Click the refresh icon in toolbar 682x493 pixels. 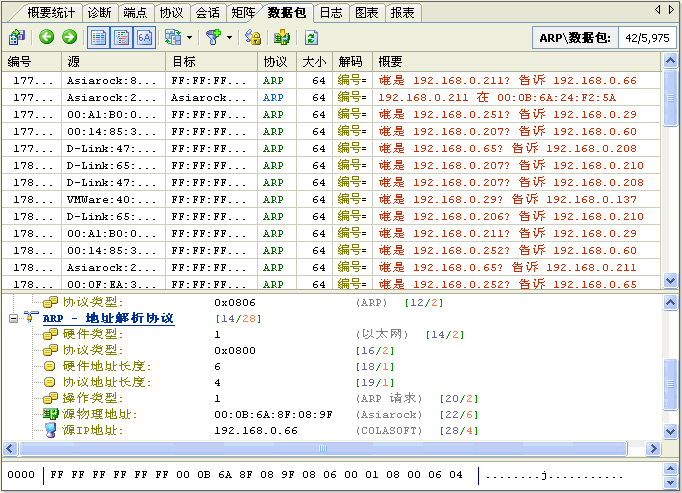(311, 38)
